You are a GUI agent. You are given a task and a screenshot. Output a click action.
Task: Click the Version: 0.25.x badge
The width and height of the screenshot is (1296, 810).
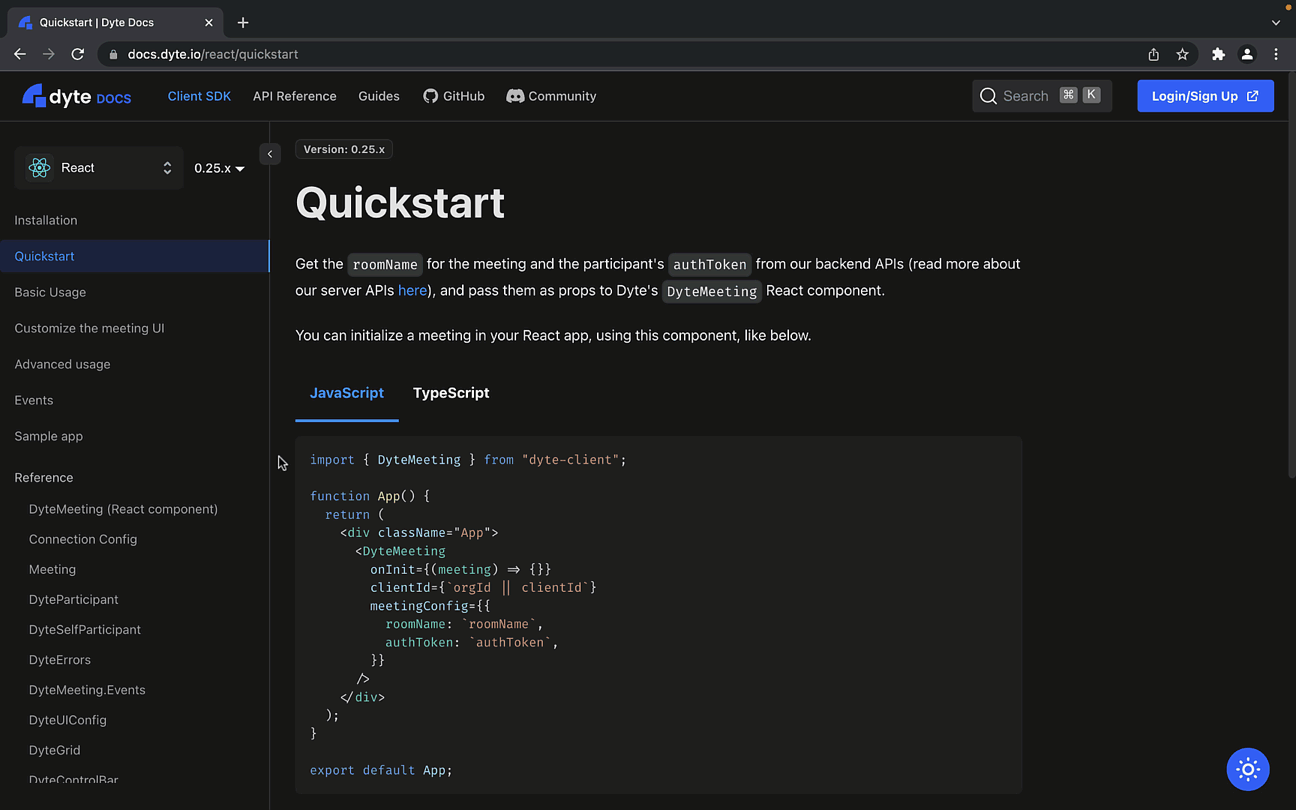pos(344,149)
